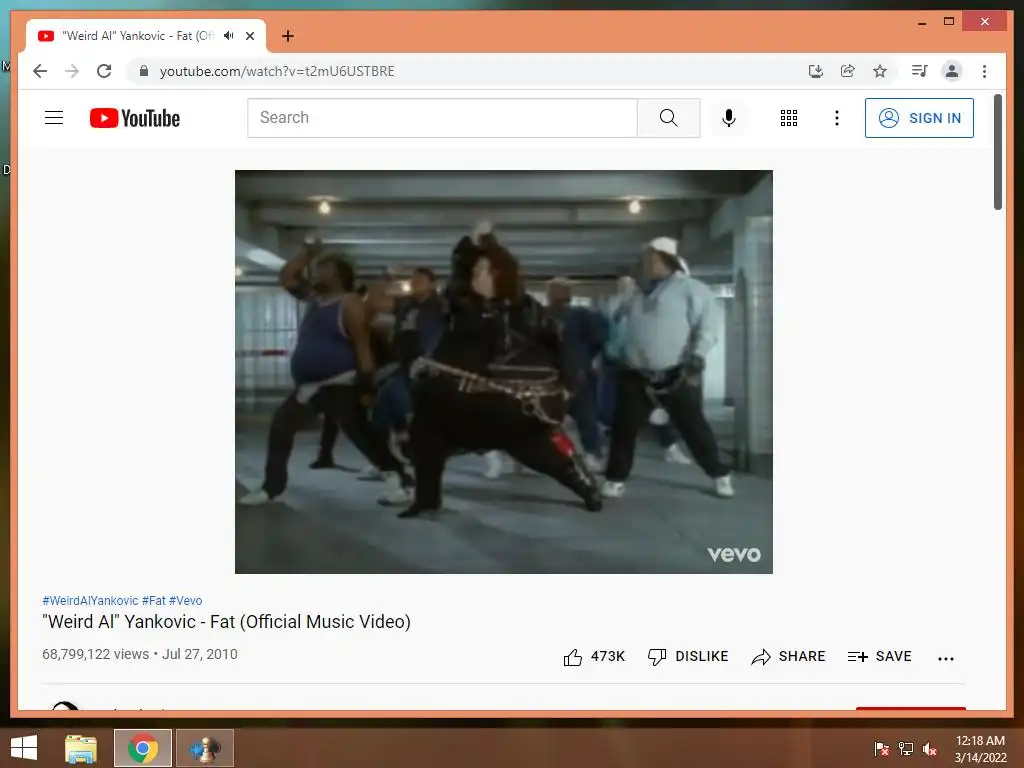The width and height of the screenshot is (1024, 768).
Task: Click the SIGN IN button
Action: [919, 118]
